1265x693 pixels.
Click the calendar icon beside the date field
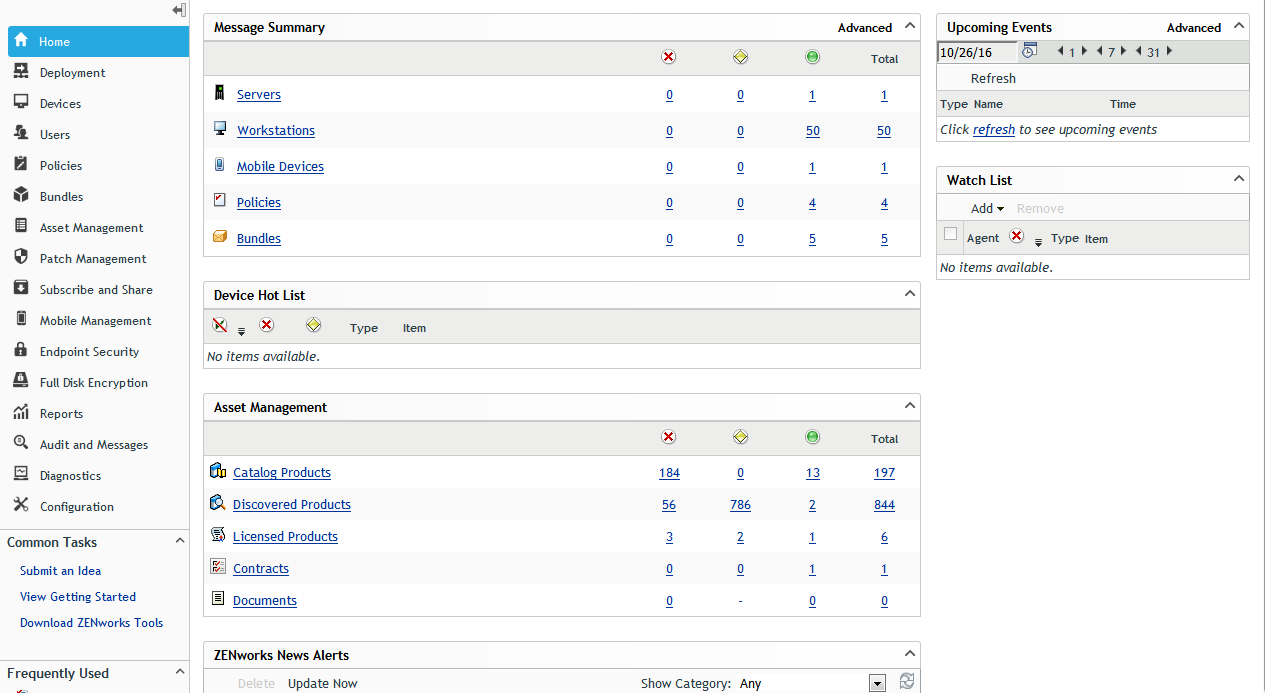[x=1029, y=51]
